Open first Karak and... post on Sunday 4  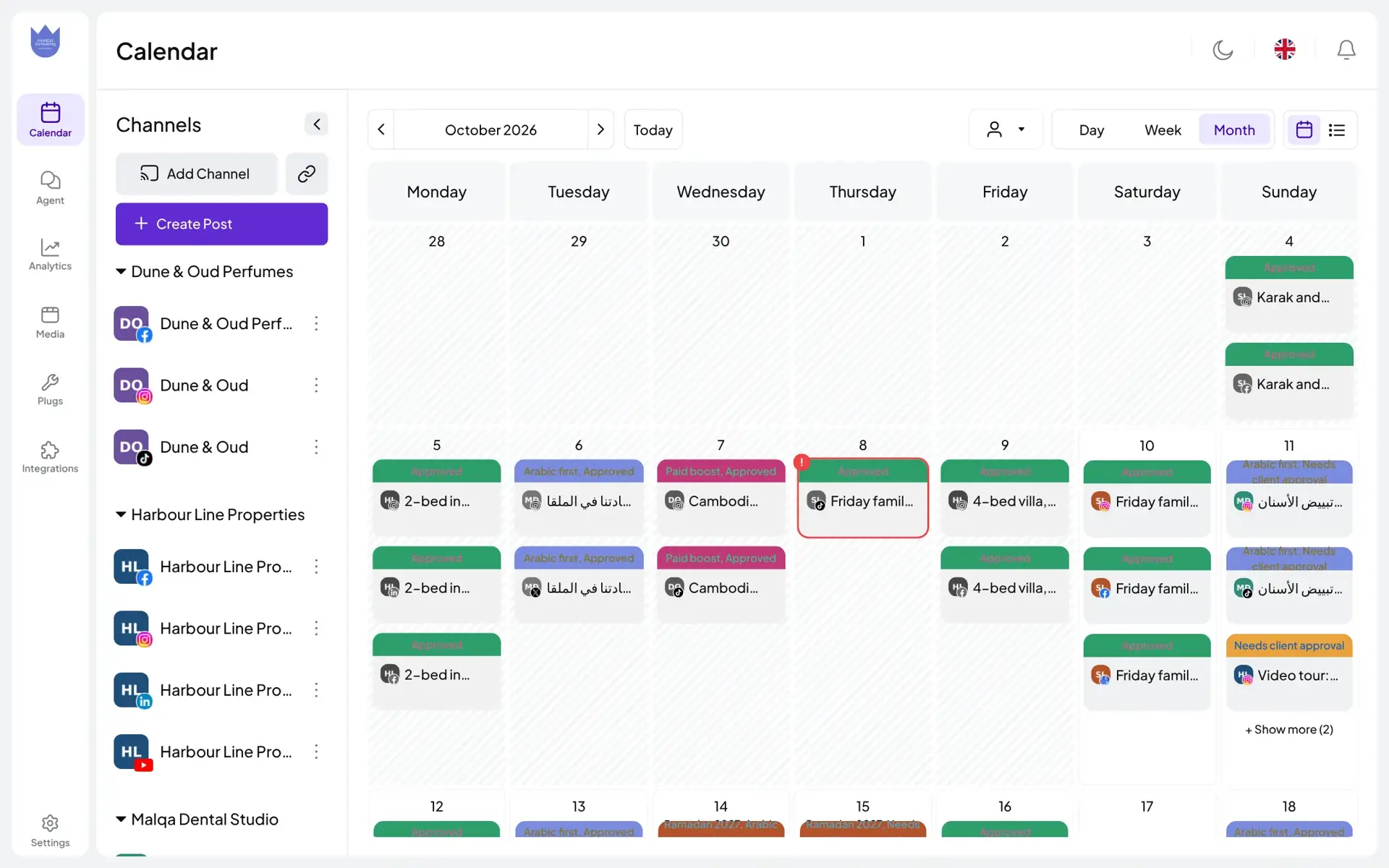[1289, 293]
